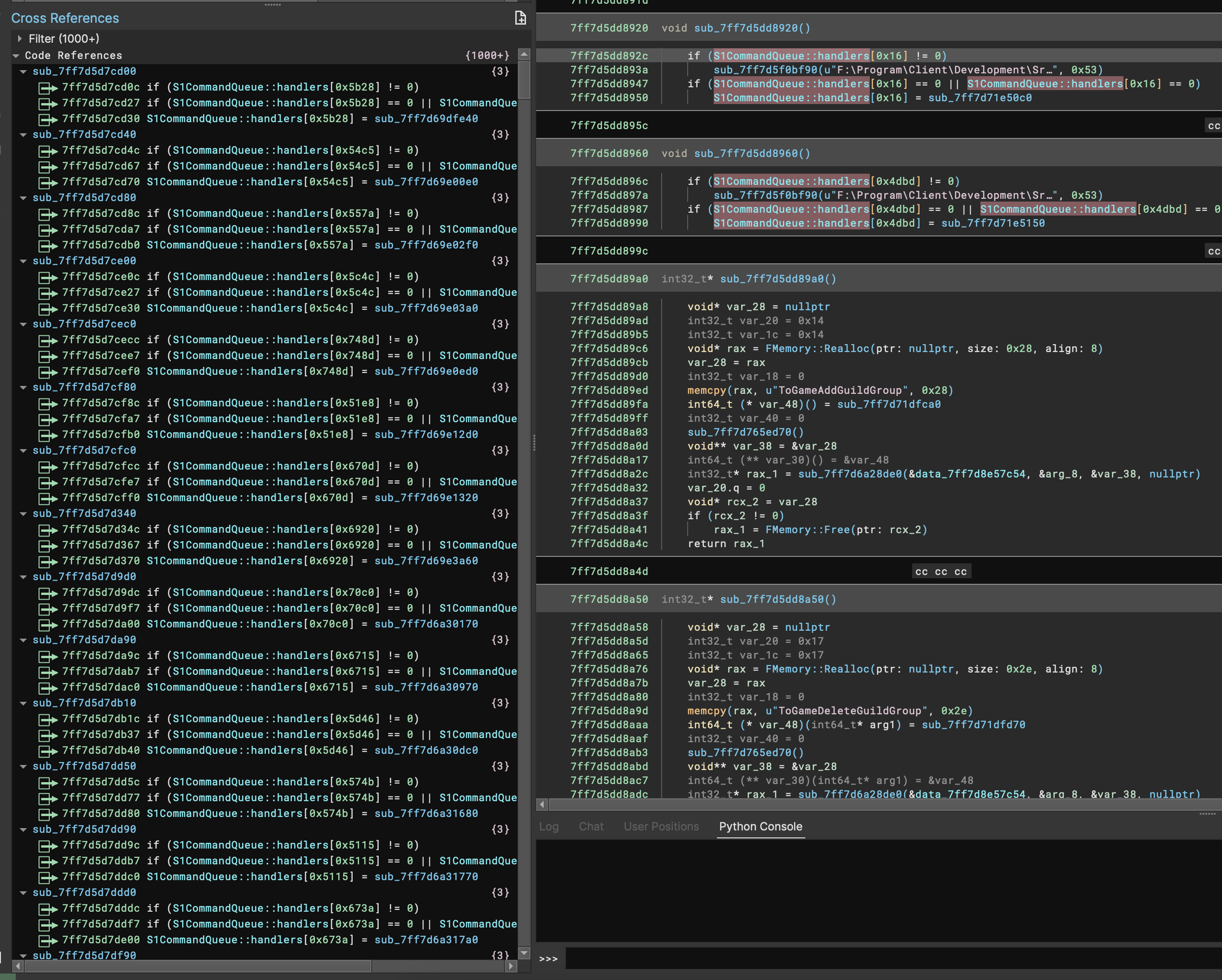Click the highlighted S1CommandQueue::handlers token

click(x=790, y=56)
